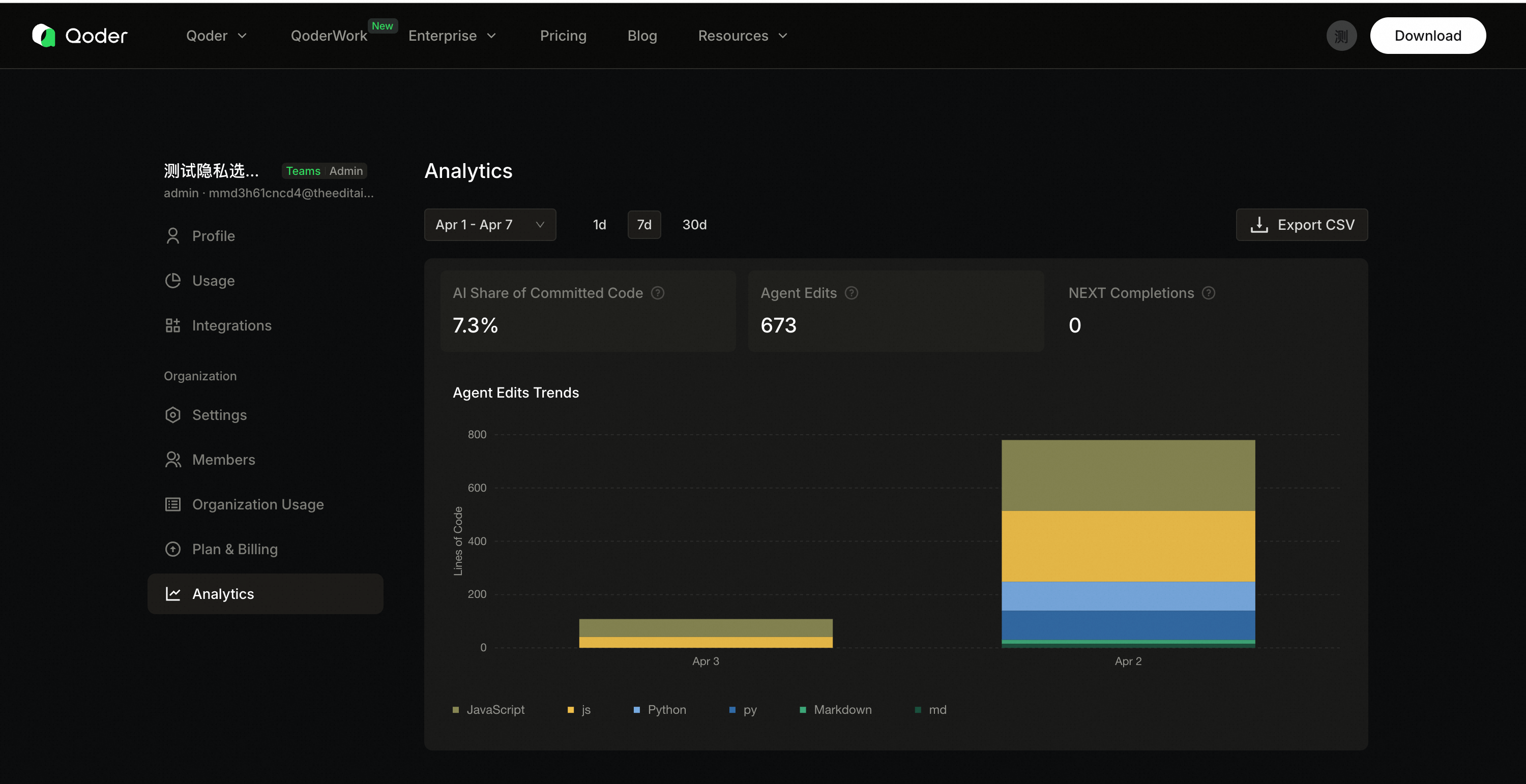The height and width of the screenshot is (784, 1526).
Task: Click the AI Share of Committed Code card
Action: tap(588, 312)
